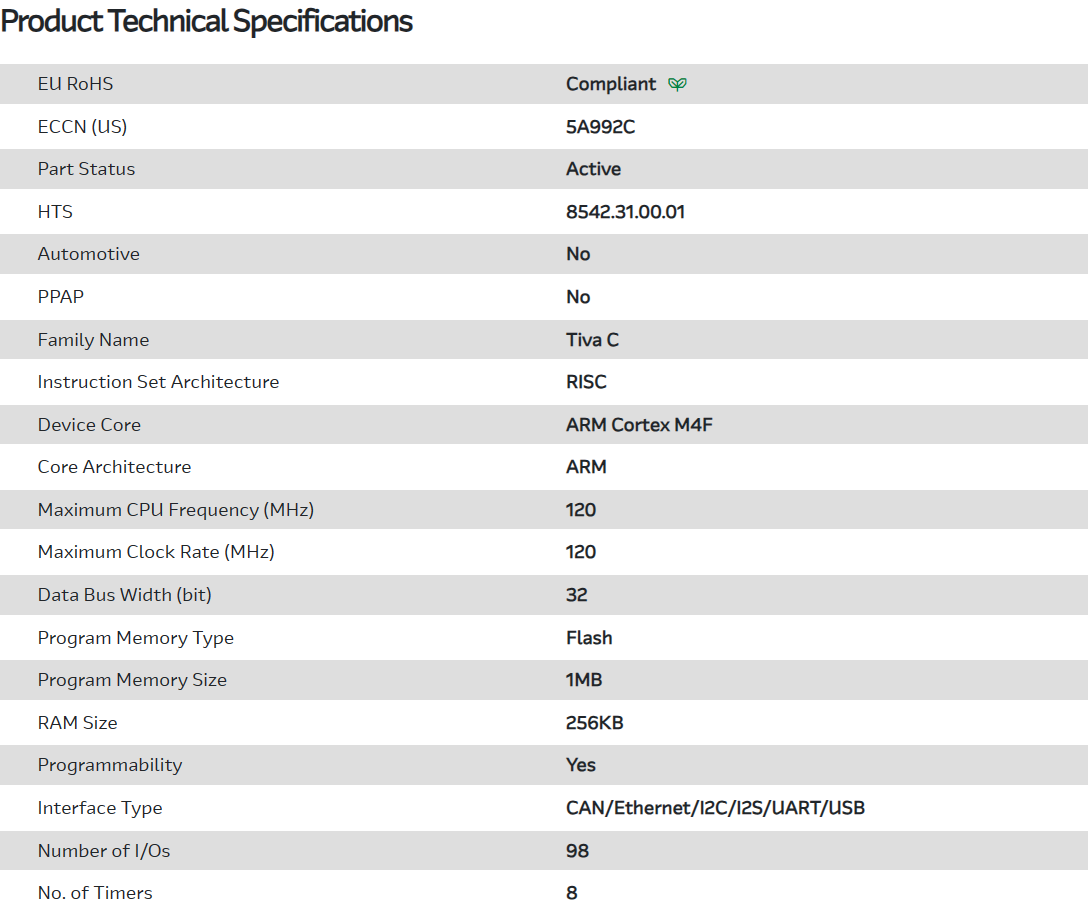Select the ARM Cortex M4F device core

639,425
